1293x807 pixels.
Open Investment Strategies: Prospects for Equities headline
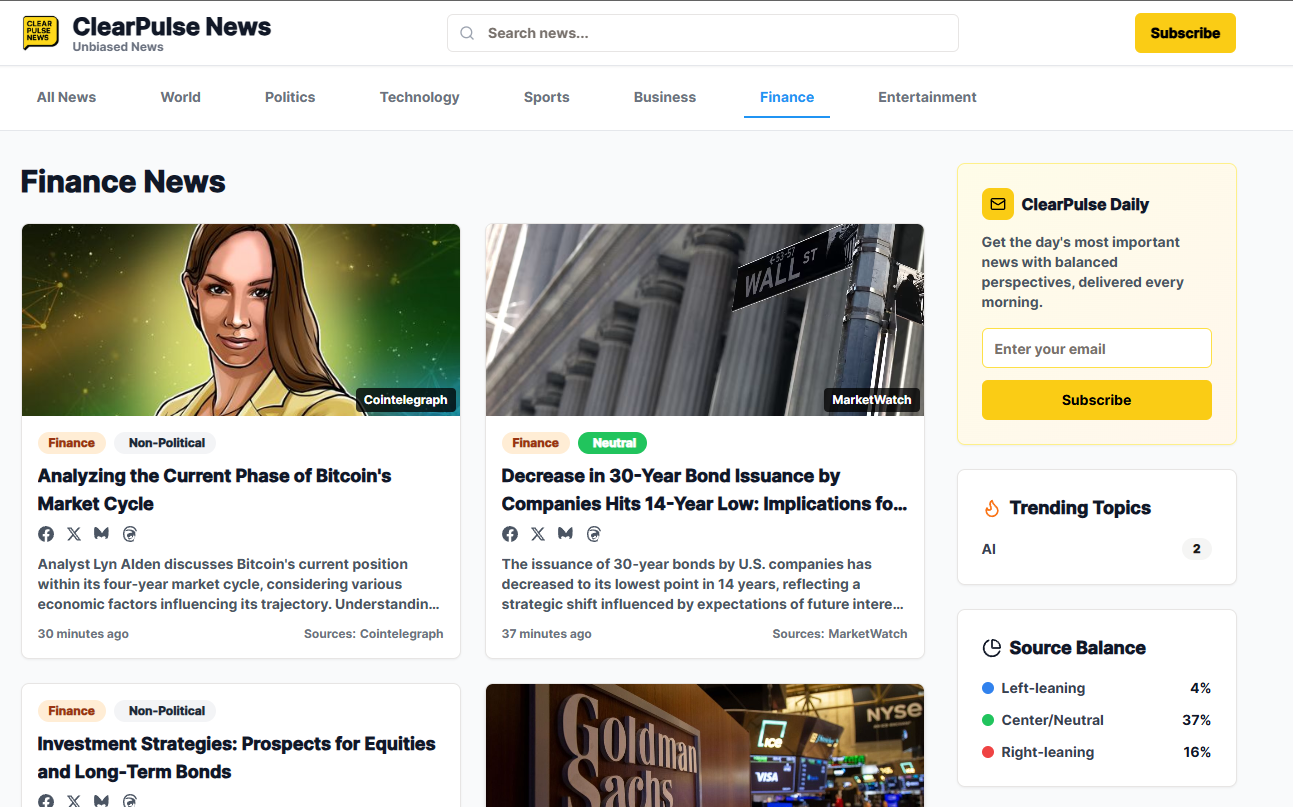coord(237,758)
